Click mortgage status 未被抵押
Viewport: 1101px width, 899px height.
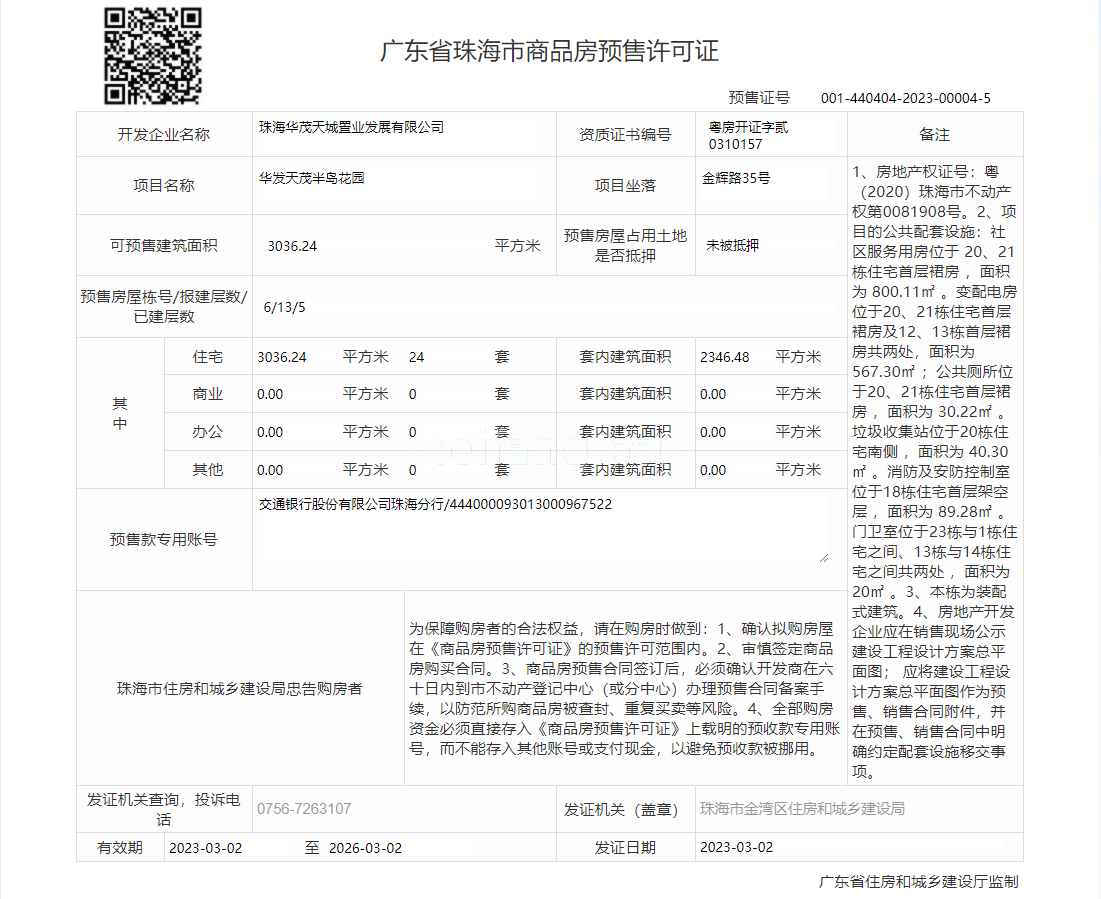pyautogui.click(x=732, y=245)
